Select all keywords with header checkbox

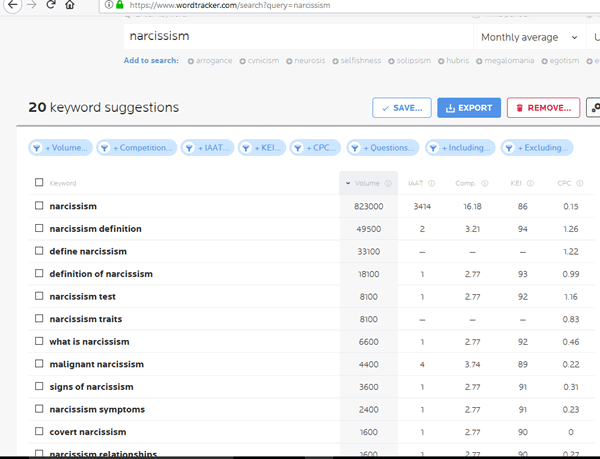(x=39, y=182)
